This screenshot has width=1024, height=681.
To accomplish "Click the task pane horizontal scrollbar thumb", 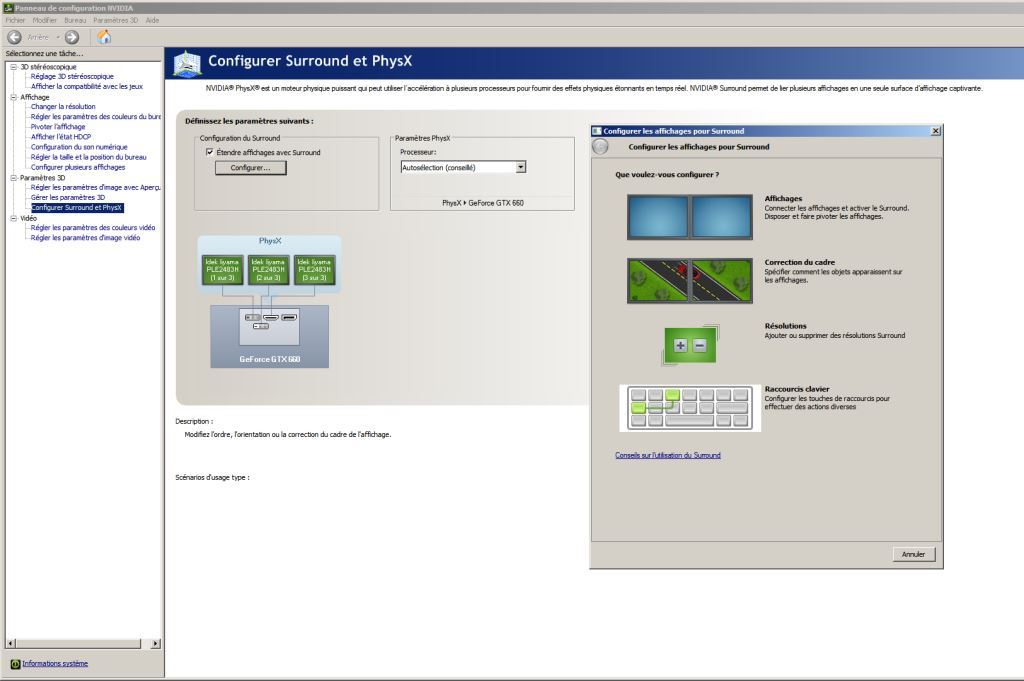I will [x=78, y=644].
